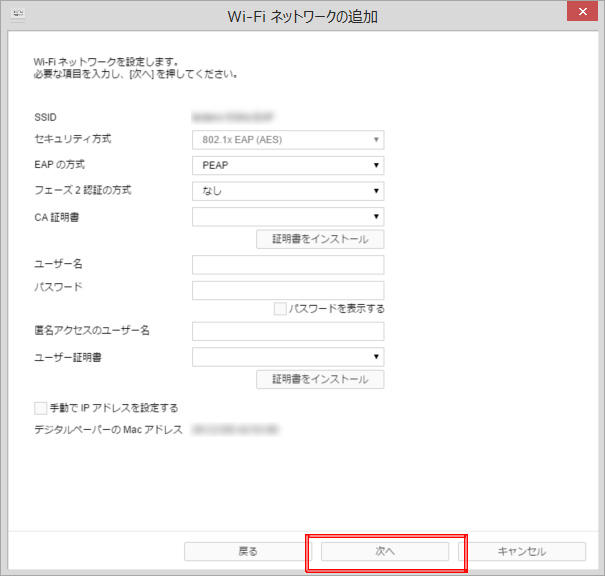
Task: Close the Wi-Fi ネットワークの追加 dialog
Action: [x=580, y=14]
